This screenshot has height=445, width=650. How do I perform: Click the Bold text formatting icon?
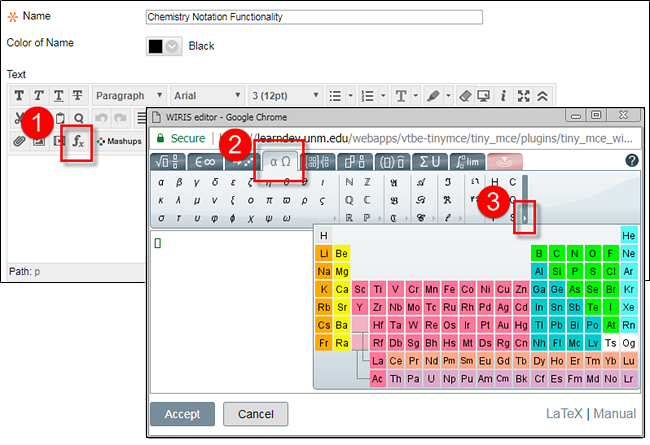(19, 96)
